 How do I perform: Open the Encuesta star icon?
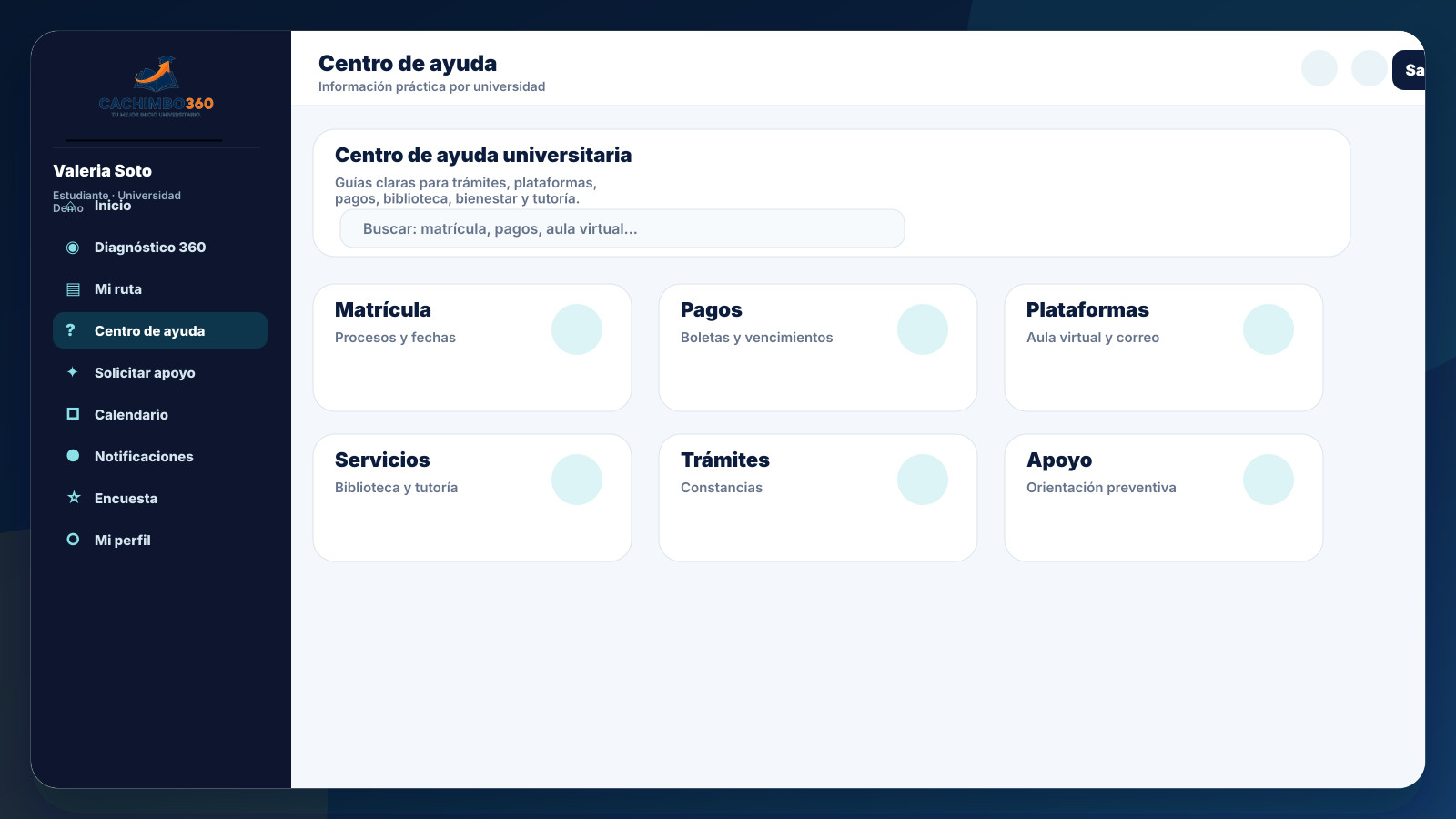(x=74, y=498)
